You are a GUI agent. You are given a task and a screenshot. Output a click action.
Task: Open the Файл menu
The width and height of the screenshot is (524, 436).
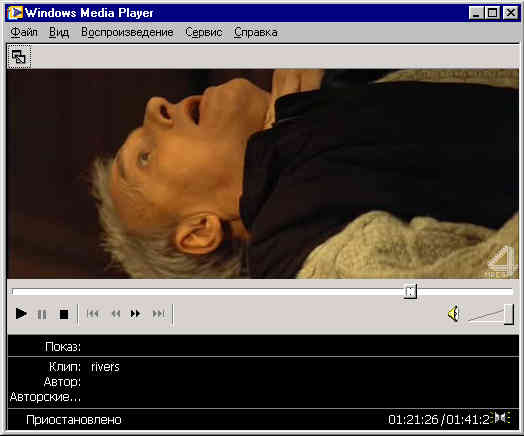[x=24, y=32]
